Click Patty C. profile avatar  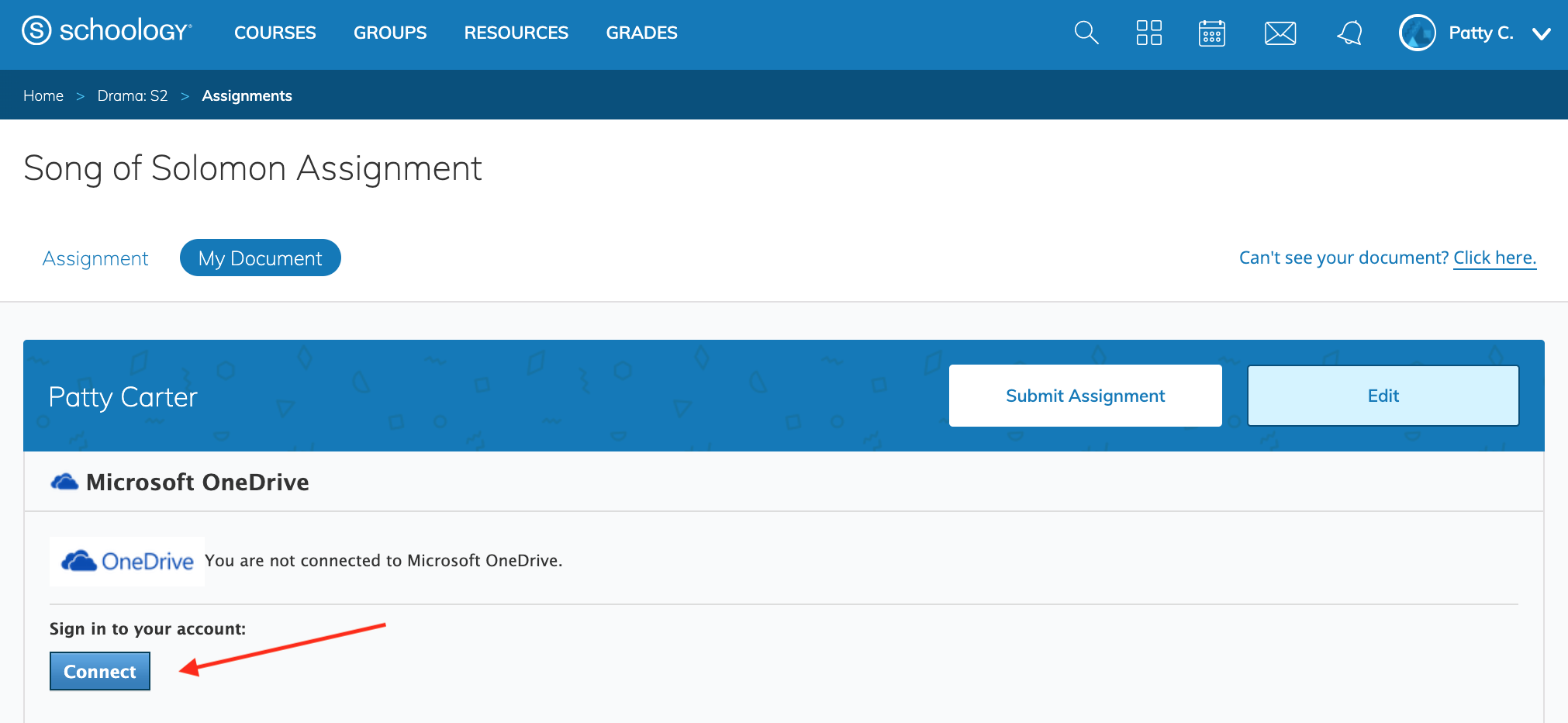pyautogui.click(x=1417, y=33)
